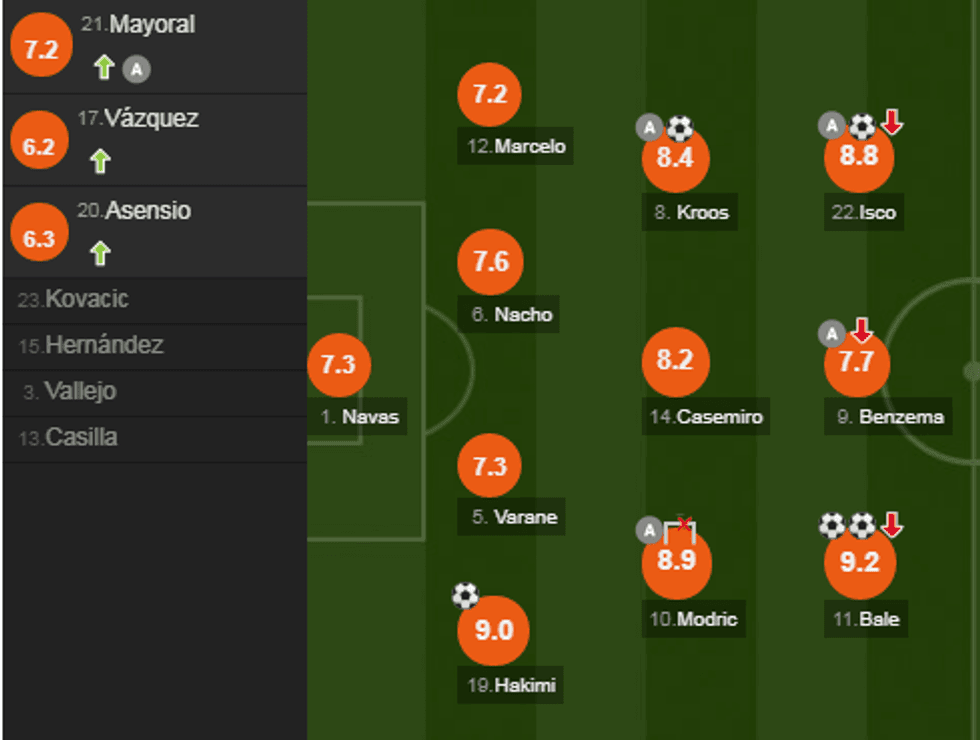The width and height of the screenshot is (980, 740).
Task: Click the red substituted-off arrow above Isco
Action: pyautogui.click(x=892, y=124)
